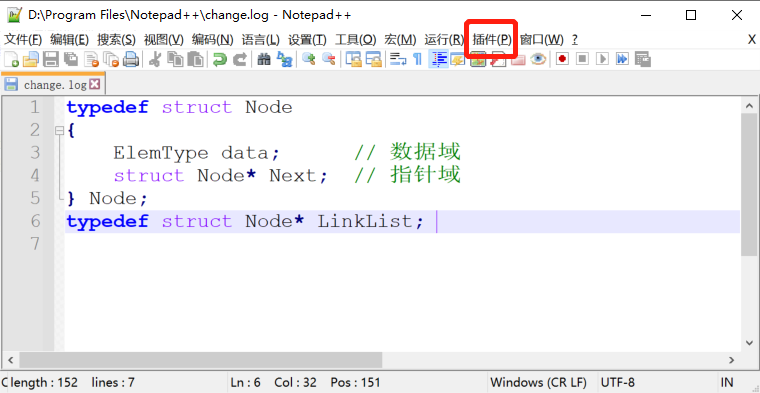This screenshot has height=393, width=760.
Task: Open the 宏(M) menu
Action: (400, 39)
